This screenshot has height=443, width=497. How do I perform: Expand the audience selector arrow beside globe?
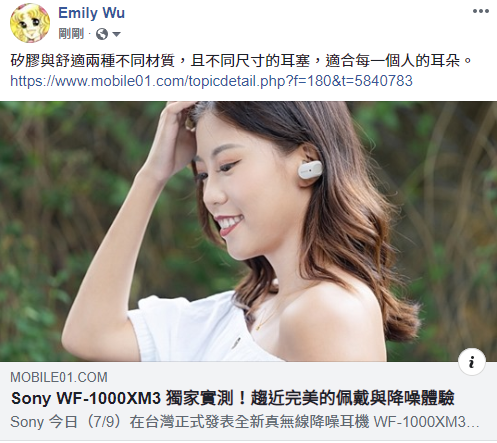(116, 34)
